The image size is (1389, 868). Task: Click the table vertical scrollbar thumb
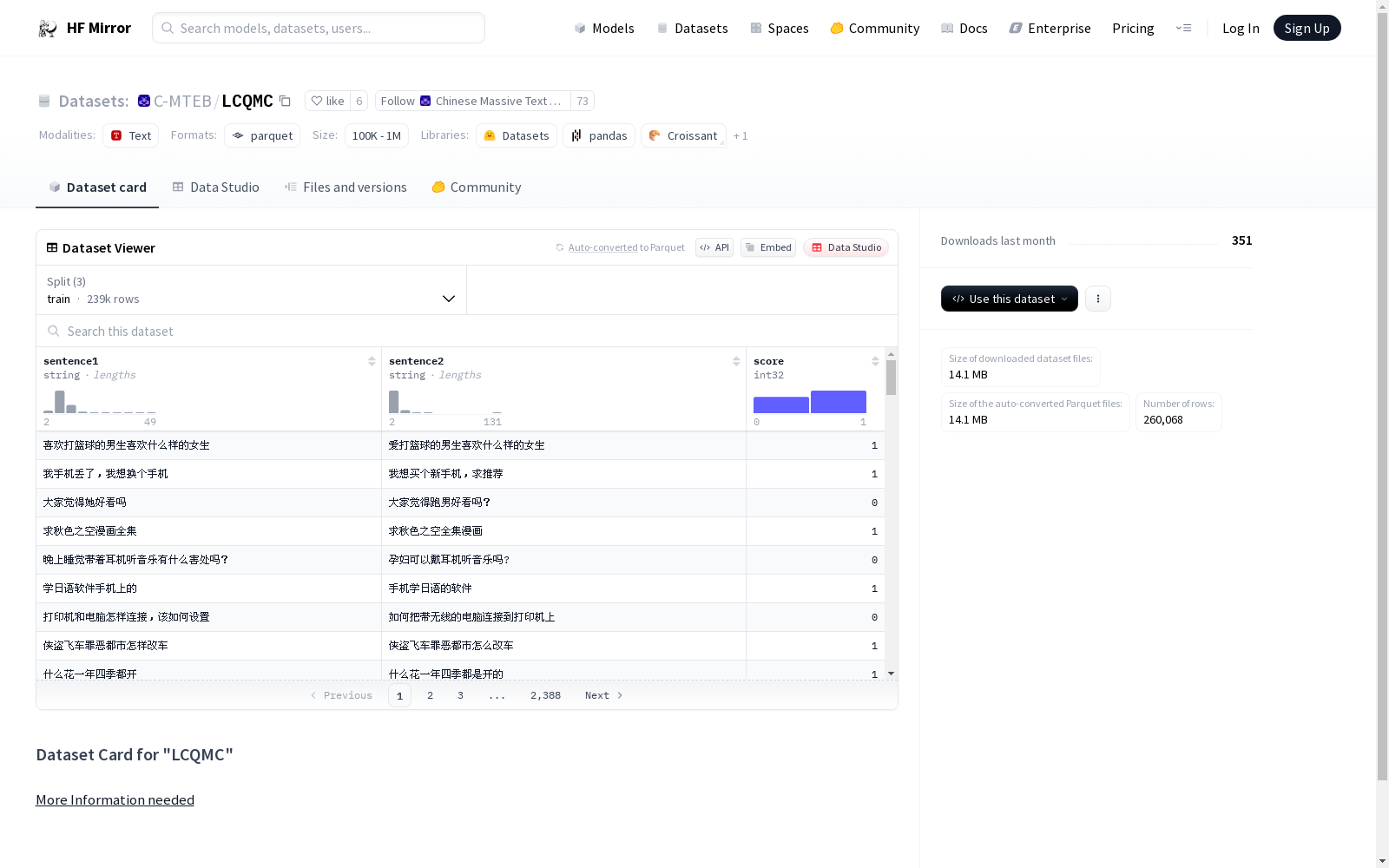tap(891, 378)
